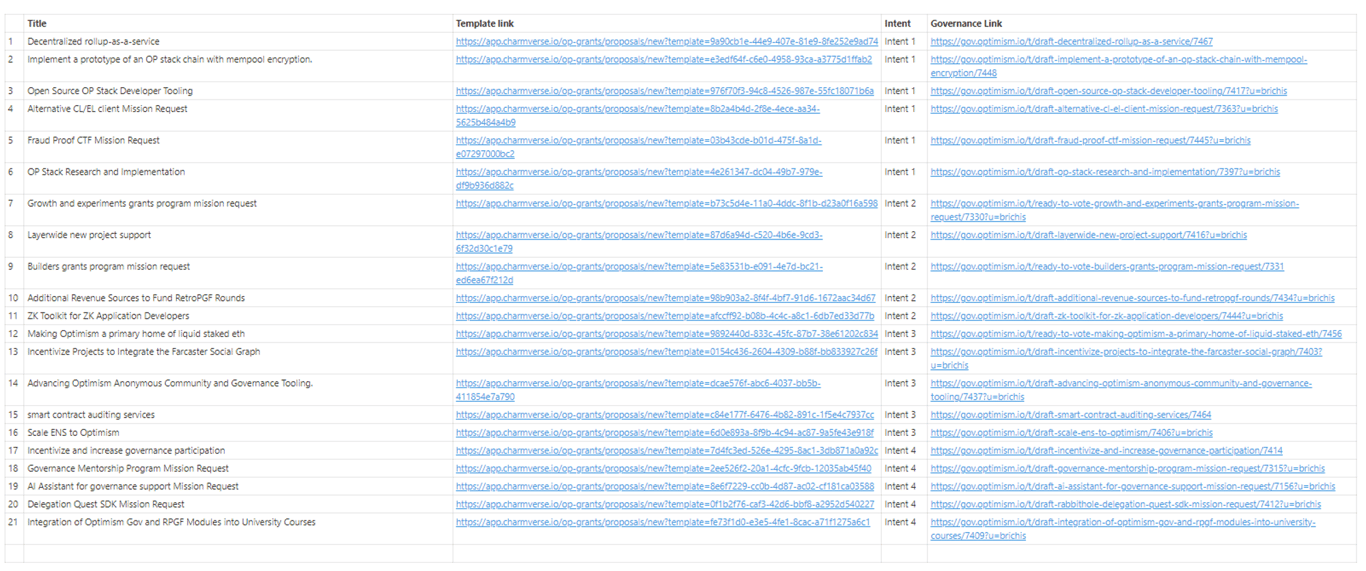This screenshot has height=571, width=1366.
Task: Select the Intent column header
Action: pyautogui.click(x=897, y=23)
